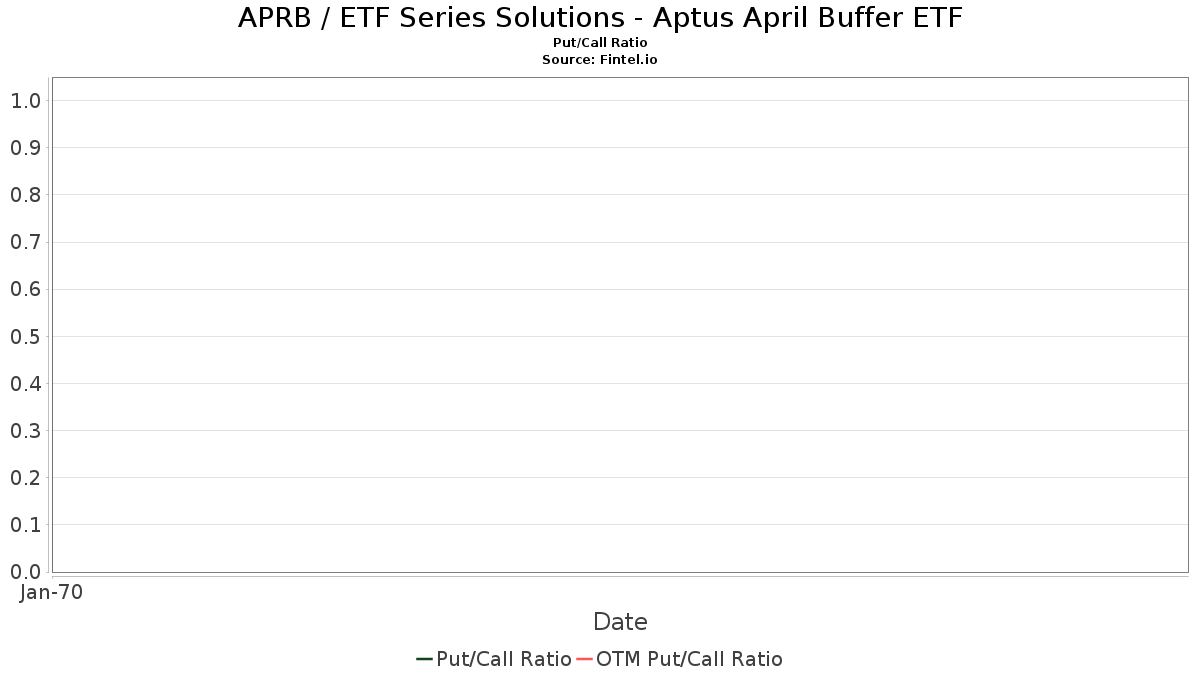
Task: Click the APRB Aptus April Buffer ETF chart title
Action: coord(600,18)
